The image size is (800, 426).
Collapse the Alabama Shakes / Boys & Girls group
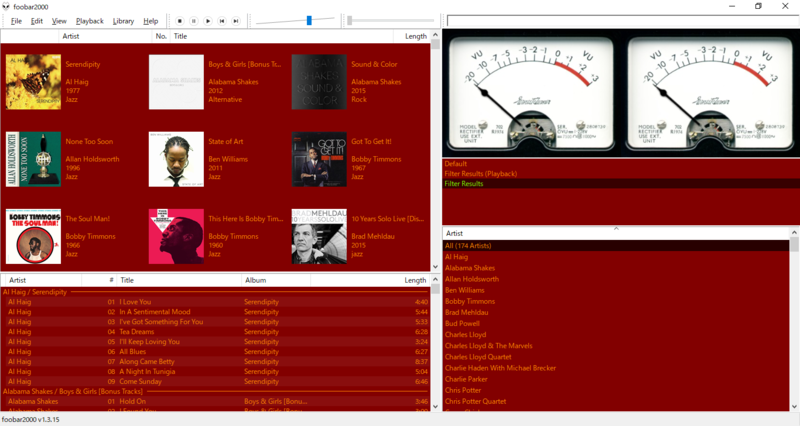[215, 391]
